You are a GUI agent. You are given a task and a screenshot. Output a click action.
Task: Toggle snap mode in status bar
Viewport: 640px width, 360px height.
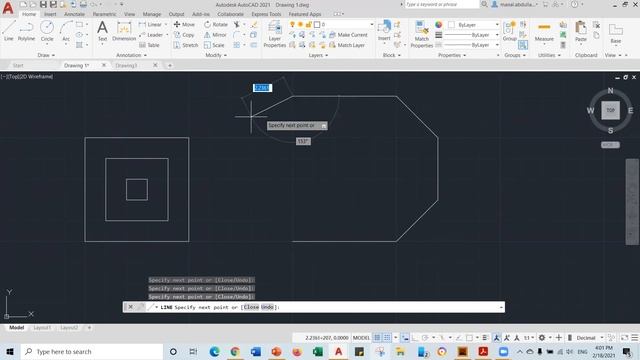point(387,338)
